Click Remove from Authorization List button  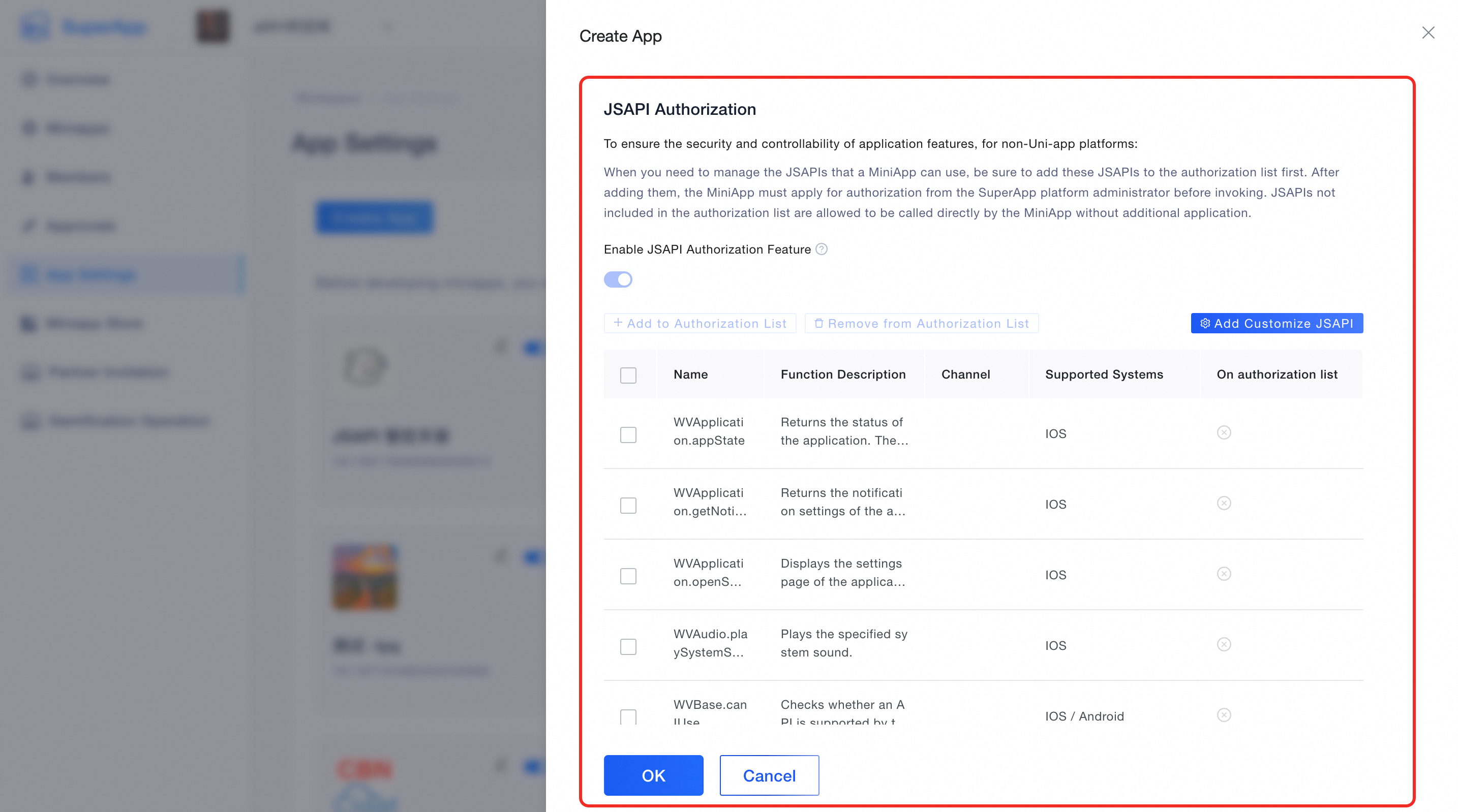[922, 323]
